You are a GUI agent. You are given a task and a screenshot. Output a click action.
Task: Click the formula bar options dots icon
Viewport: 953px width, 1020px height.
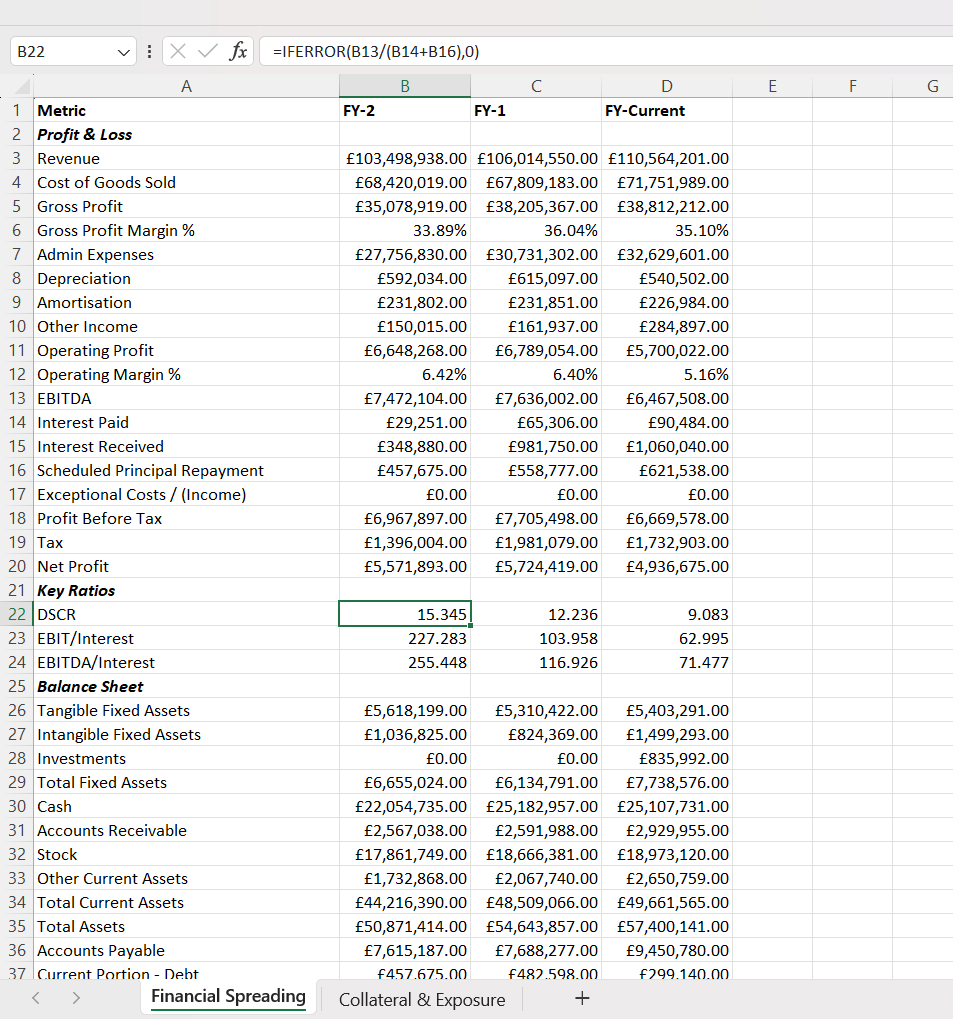coord(150,51)
